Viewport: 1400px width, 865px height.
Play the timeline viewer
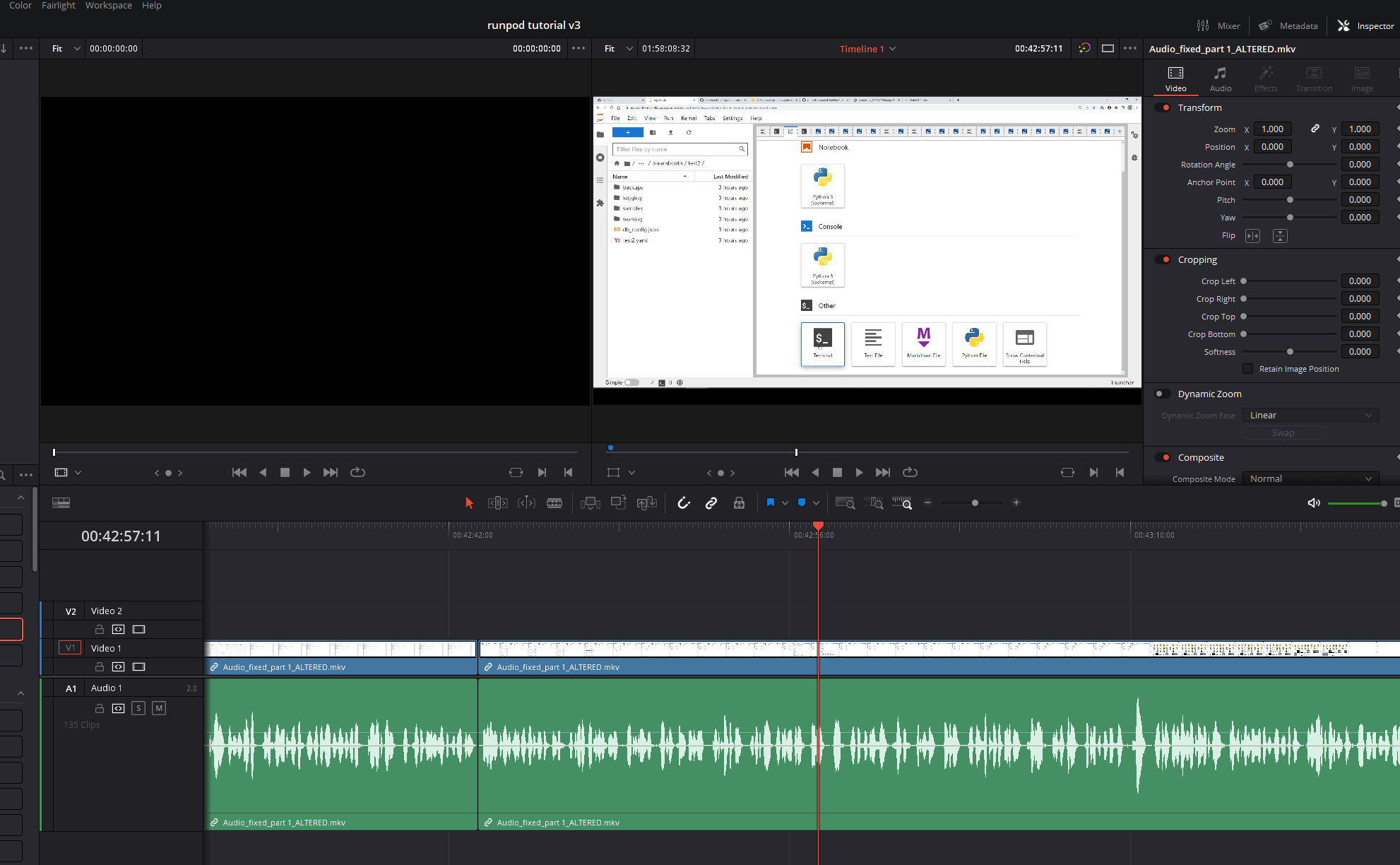(859, 472)
